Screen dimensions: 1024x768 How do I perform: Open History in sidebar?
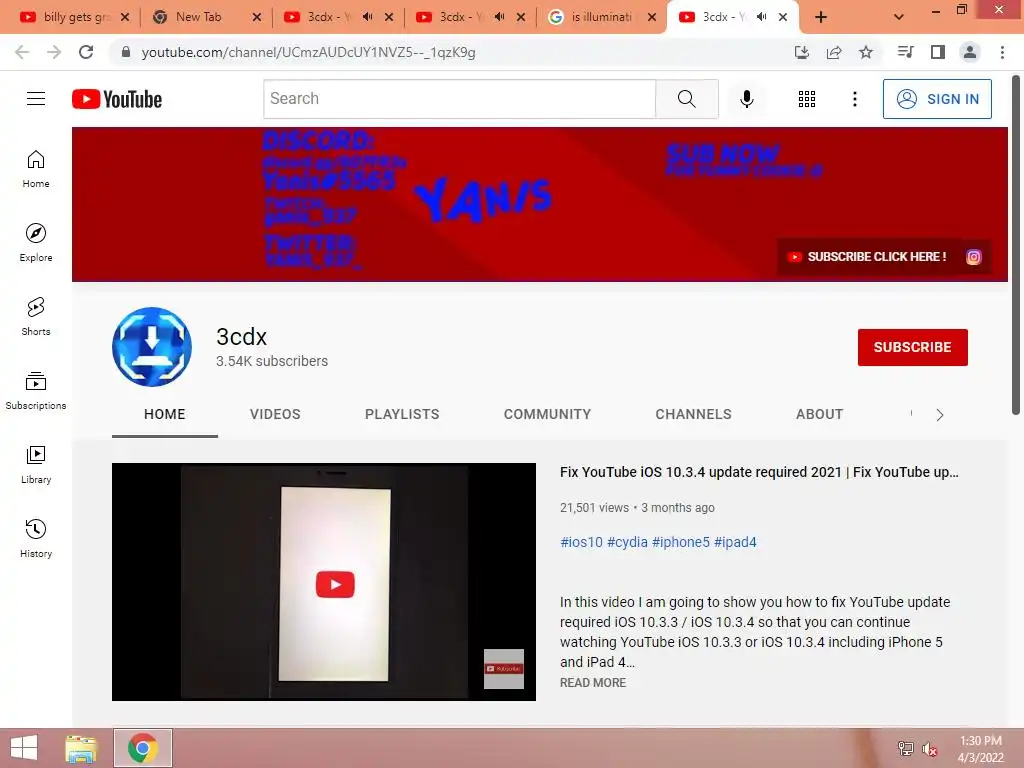(x=36, y=538)
